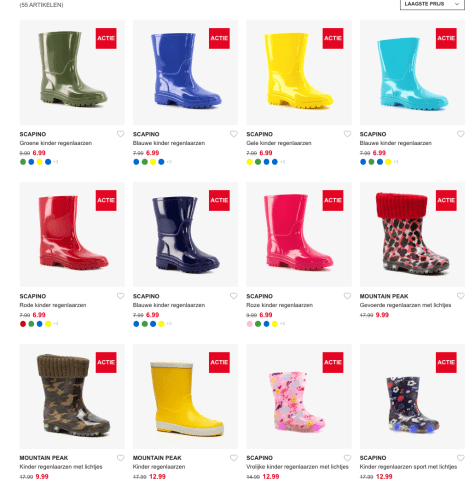Click ACTIE badge on turquoise boot
The width and height of the screenshot is (475, 482).
446,38
